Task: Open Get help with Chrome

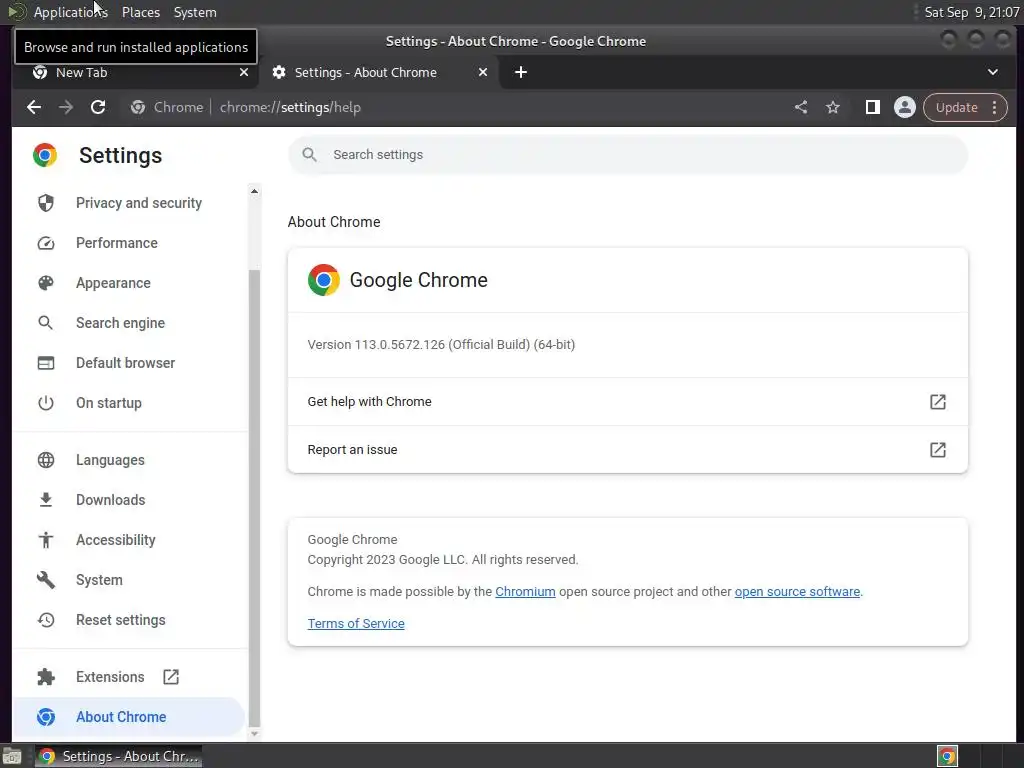Action: pyautogui.click(x=628, y=402)
